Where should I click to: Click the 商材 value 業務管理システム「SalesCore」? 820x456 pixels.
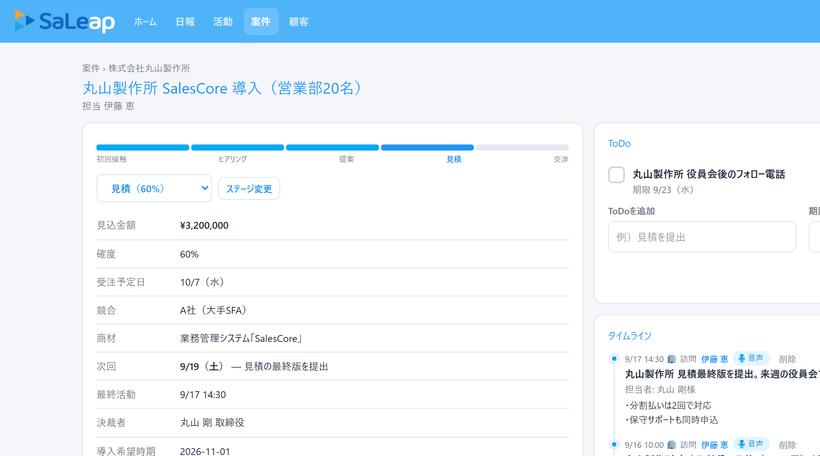pyautogui.click(x=242, y=339)
